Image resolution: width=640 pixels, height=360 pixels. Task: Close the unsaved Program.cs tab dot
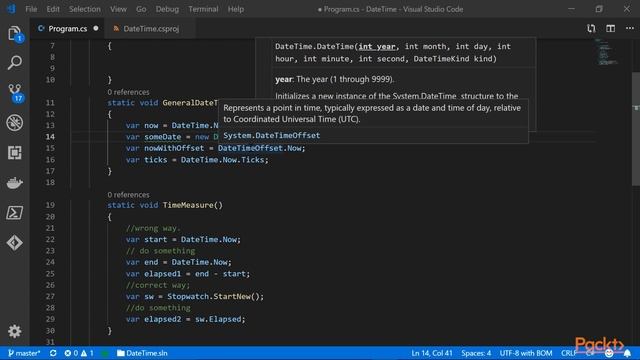96,29
